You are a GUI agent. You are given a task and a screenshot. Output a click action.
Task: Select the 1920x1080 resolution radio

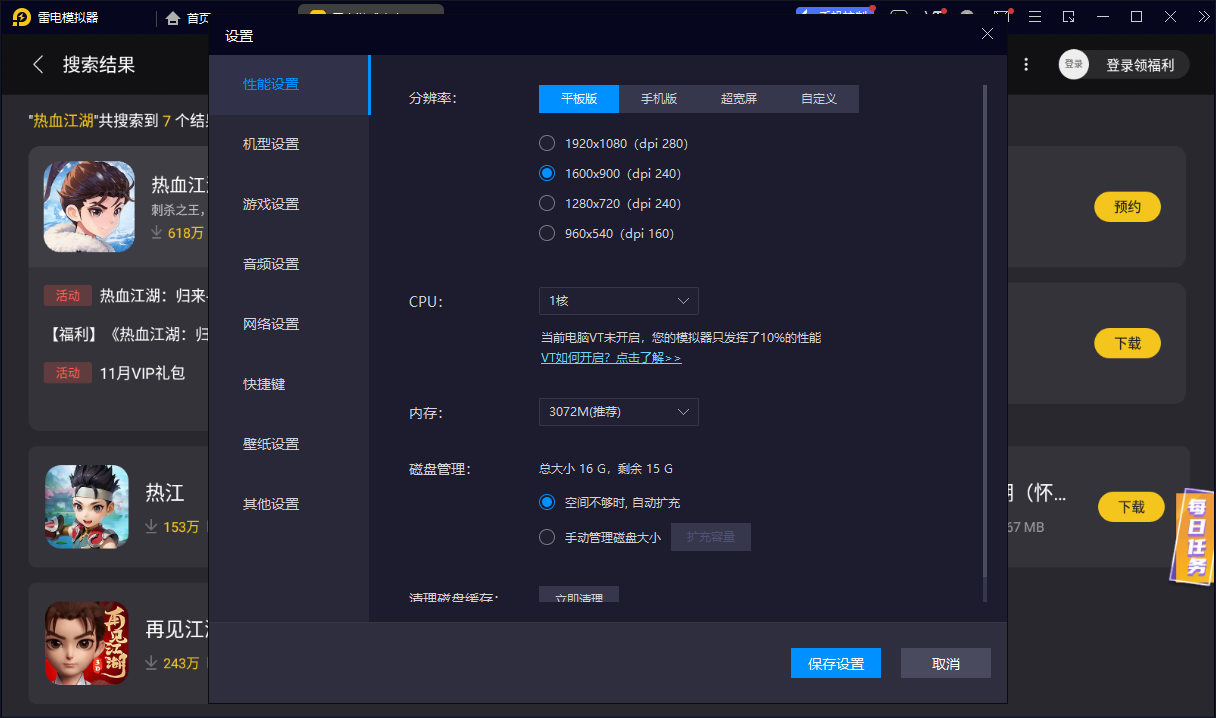[x=547, y=143]
